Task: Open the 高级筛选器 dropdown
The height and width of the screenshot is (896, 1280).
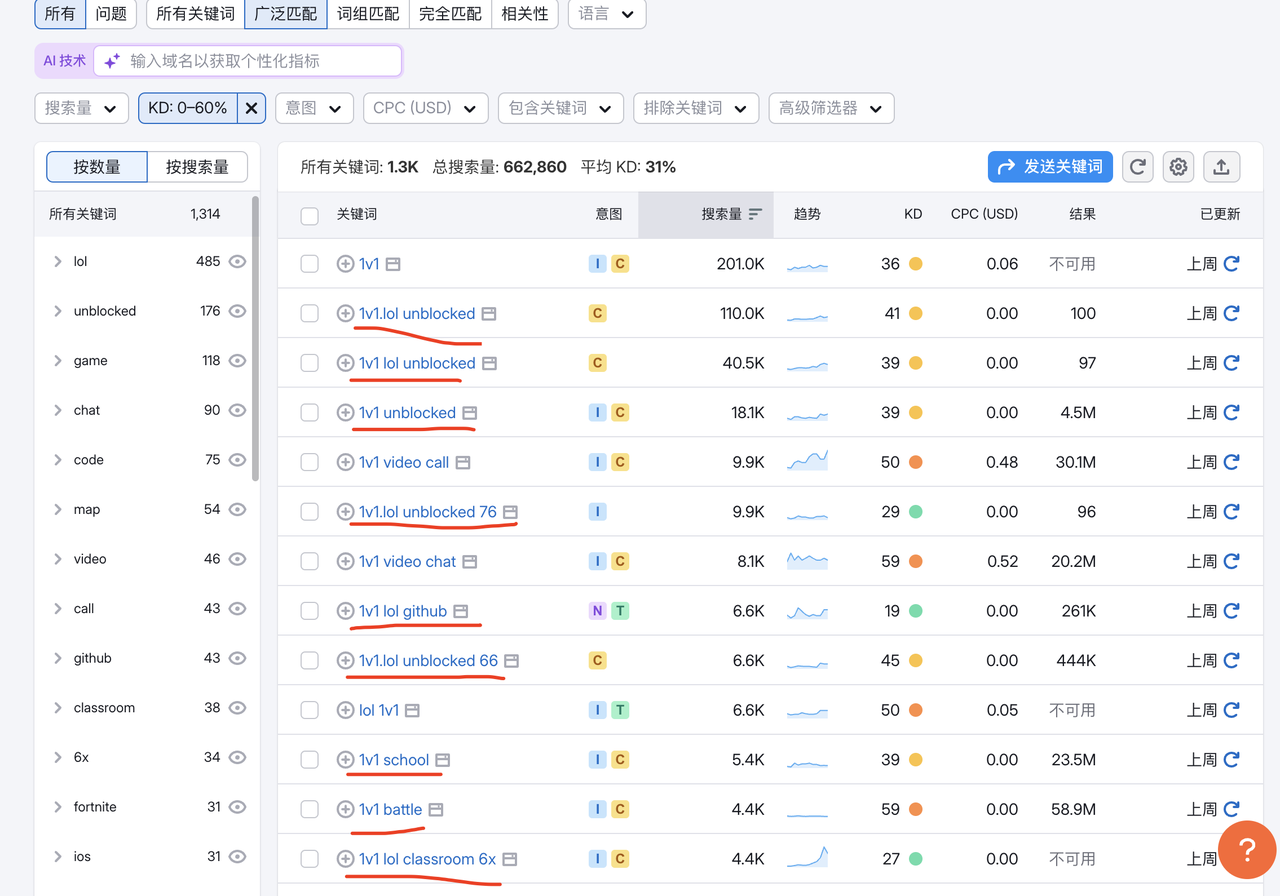Action: [831, 108]
